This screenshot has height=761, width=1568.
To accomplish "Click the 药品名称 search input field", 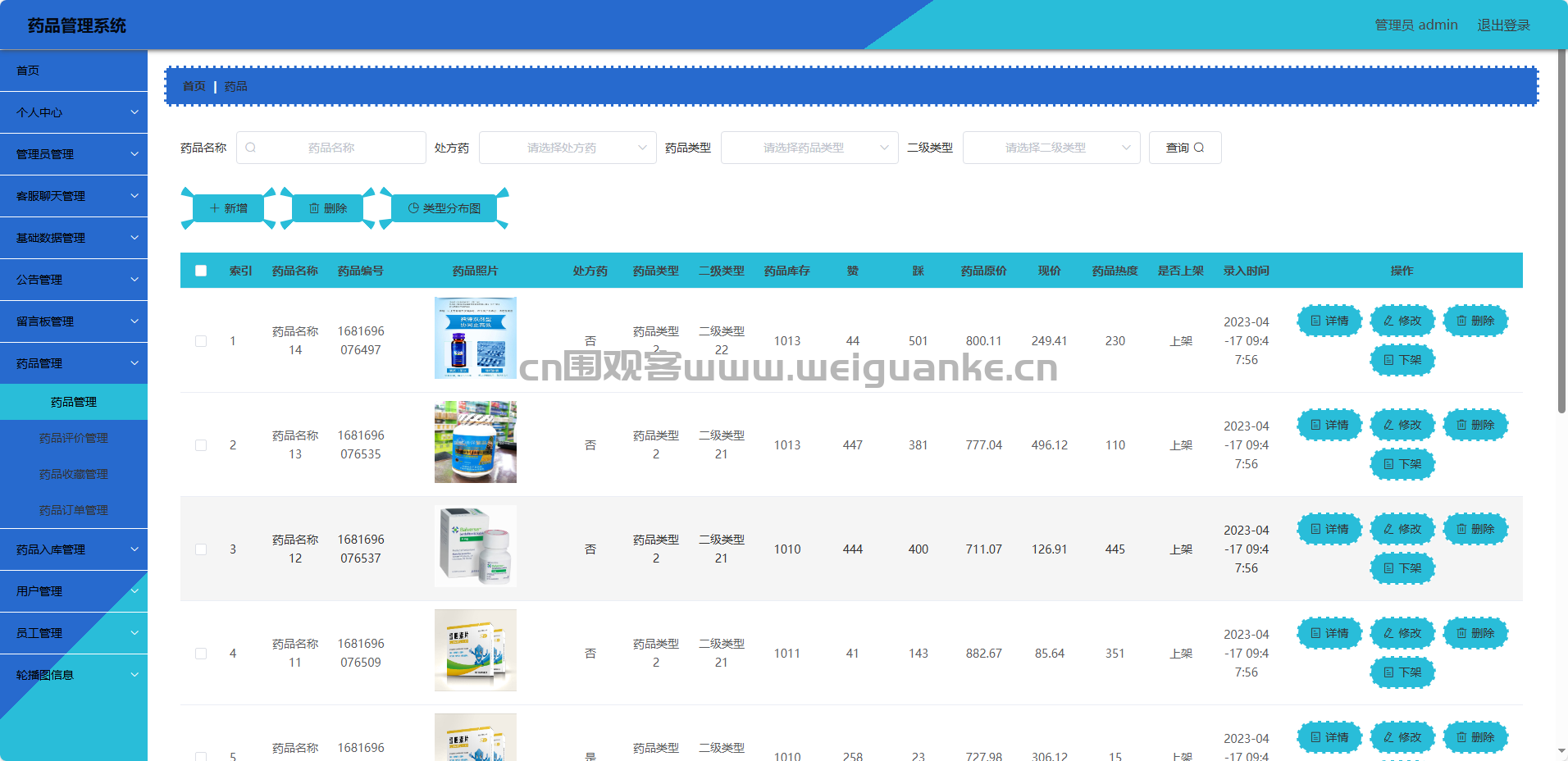I will tap(331, 148).
